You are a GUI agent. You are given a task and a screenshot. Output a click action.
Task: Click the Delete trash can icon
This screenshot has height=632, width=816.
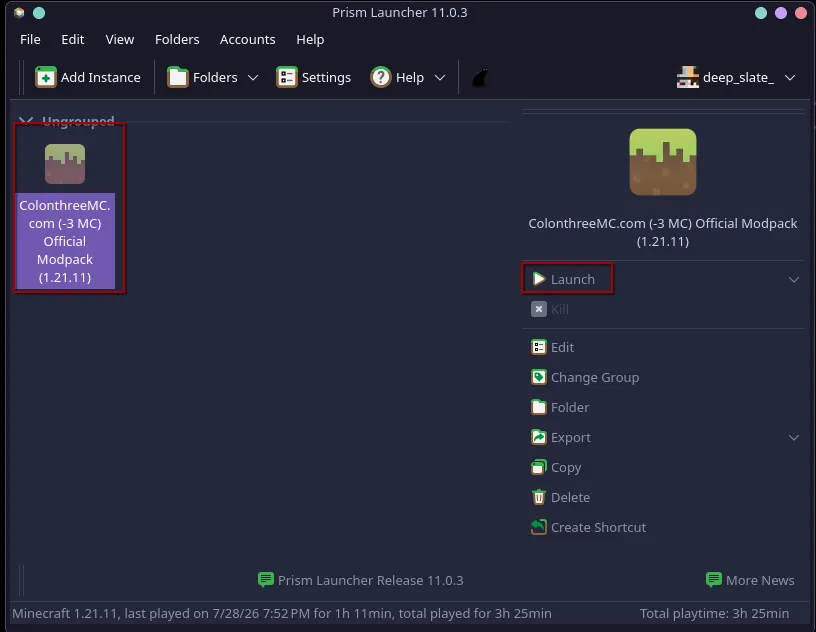point(539,497)
